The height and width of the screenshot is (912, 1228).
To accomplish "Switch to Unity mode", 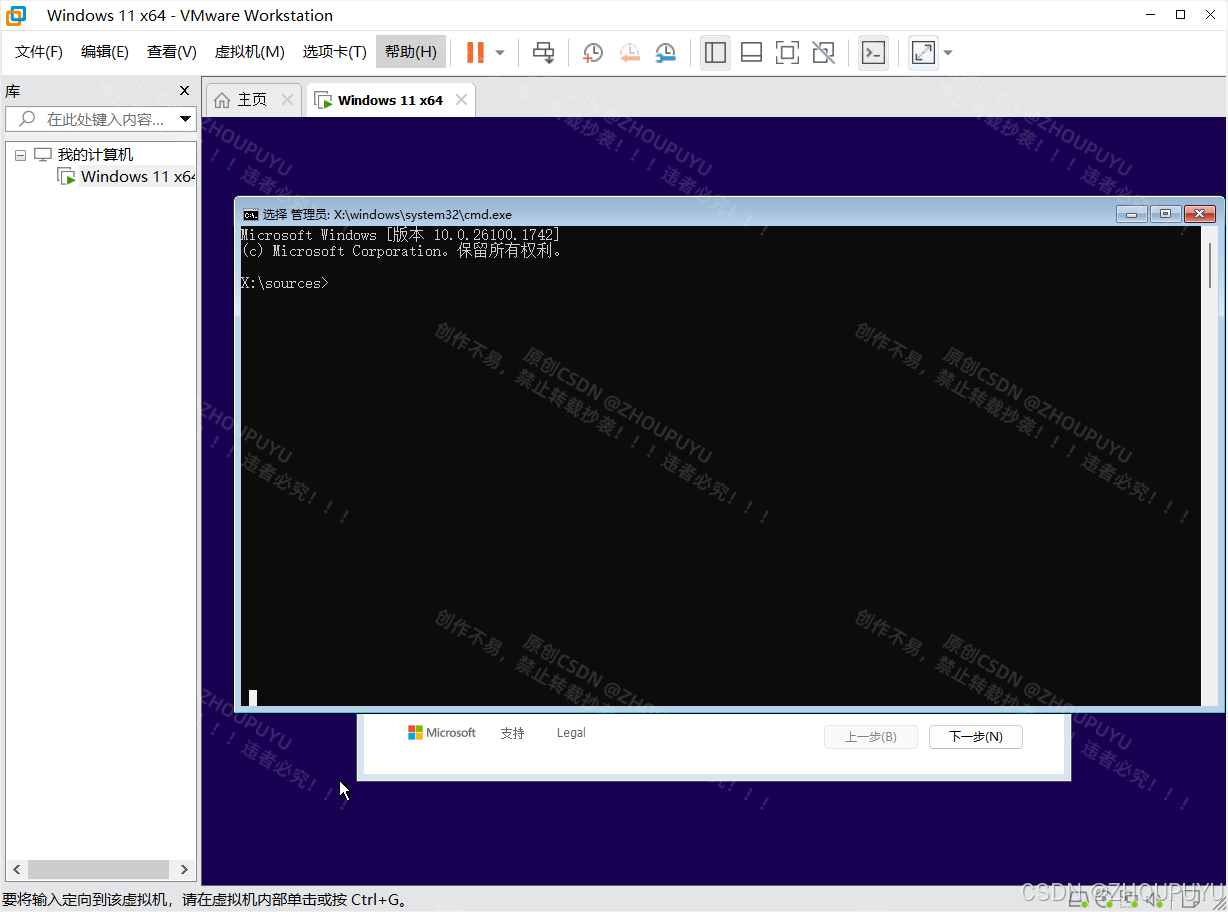I will point(824,53).
